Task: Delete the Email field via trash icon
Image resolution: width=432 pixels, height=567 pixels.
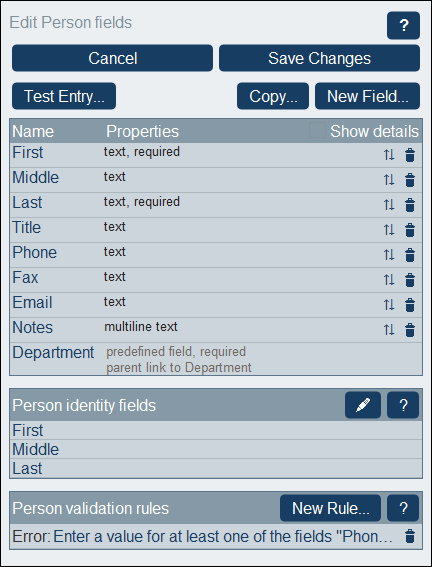Action: click(410, 305)
